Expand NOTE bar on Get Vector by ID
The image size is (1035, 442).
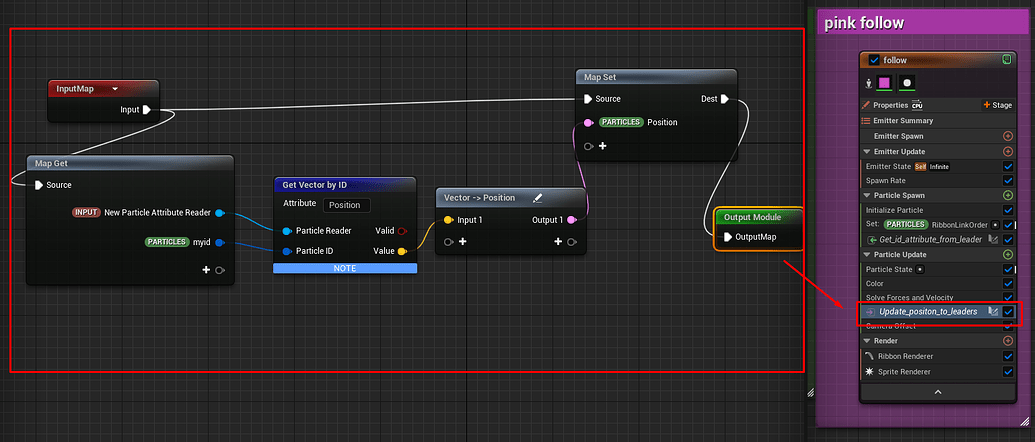click(345, 268)
